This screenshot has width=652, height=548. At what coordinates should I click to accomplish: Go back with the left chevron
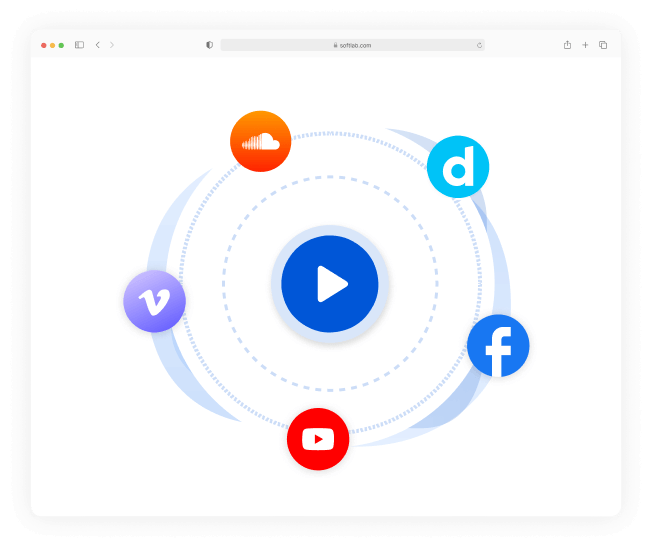(x=98, y=45)
